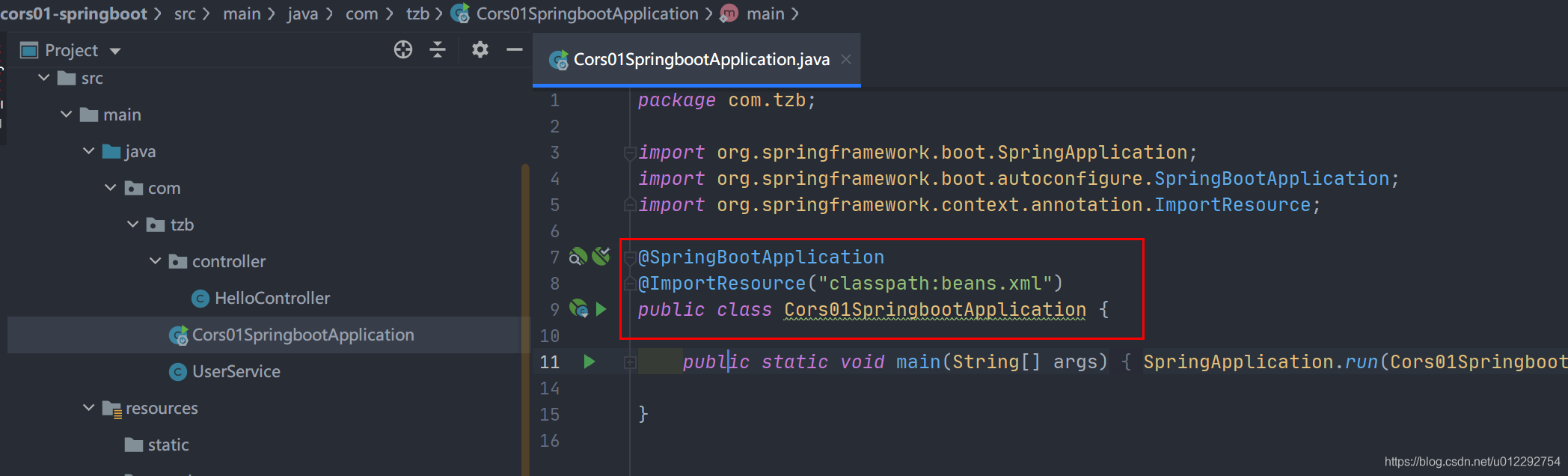Click com in the breadcrumb bar
The image size is (1568, 476).
(361, 13)
